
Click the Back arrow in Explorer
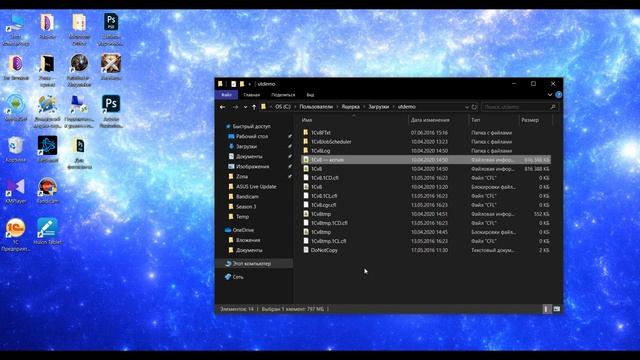click(222, 107)
